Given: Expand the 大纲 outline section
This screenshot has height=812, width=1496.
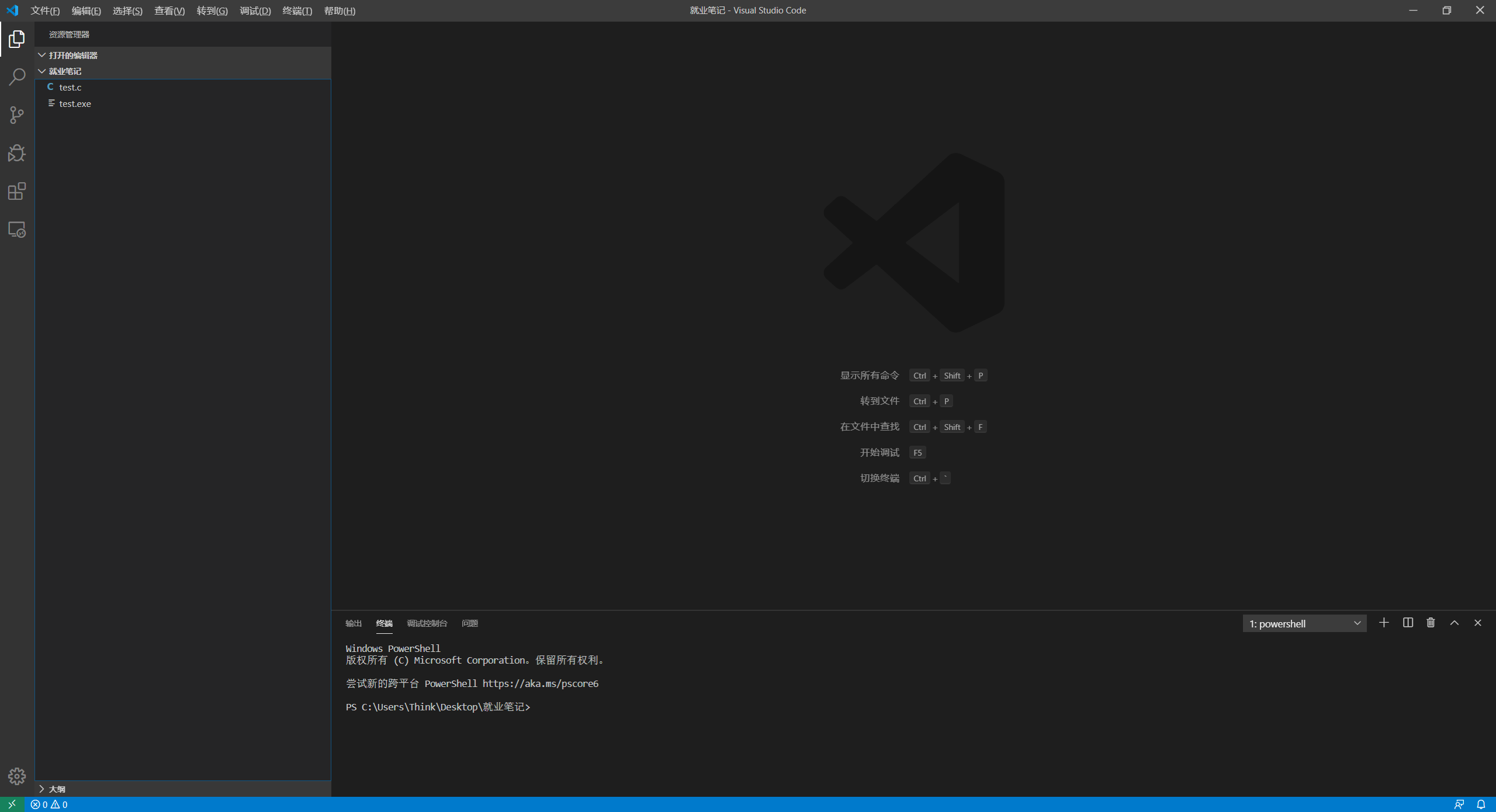Looking at the screenshot, I should (x=183, y=789).
